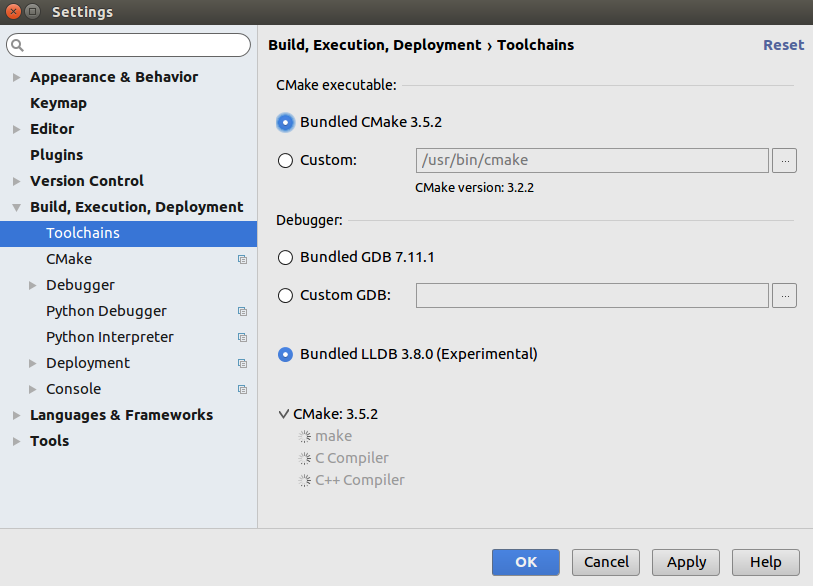Click Apply to save changes
The height and width of the screenshot is (586, 813).
[x=686, y=562]
